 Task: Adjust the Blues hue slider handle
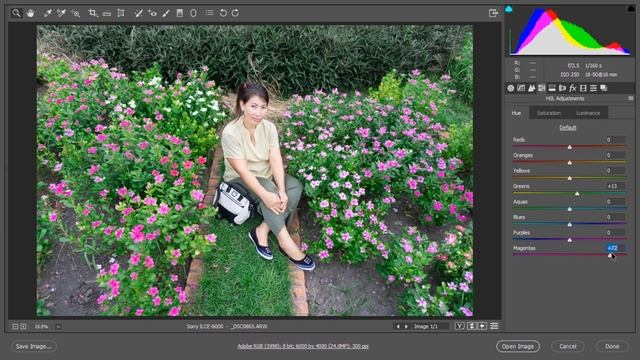[570, 224]
